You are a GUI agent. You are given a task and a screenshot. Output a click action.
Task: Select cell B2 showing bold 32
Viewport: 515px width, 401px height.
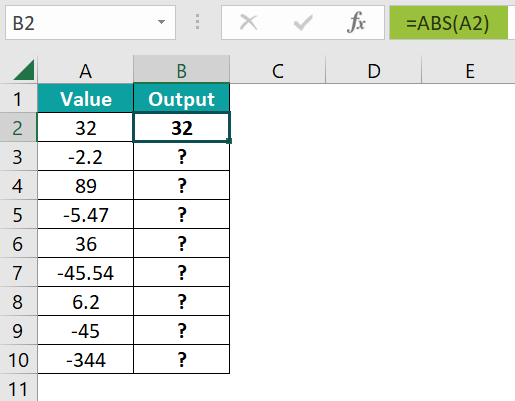pyautogui.click(x=182, y=127)
